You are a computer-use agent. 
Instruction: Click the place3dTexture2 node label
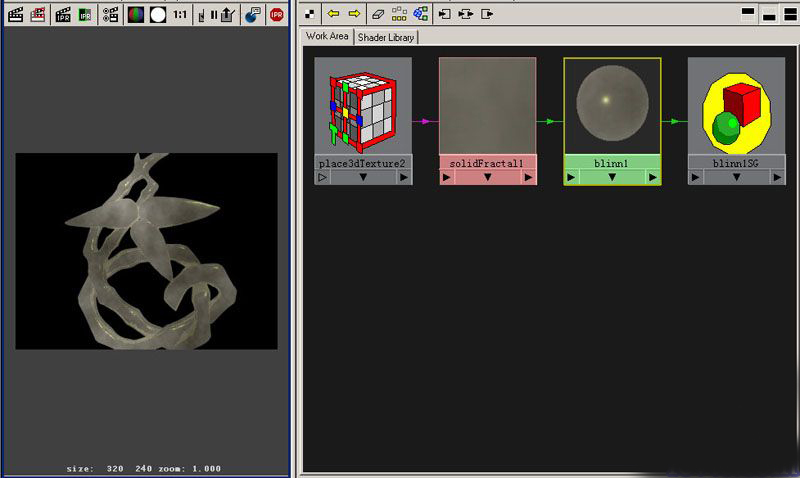363,163
